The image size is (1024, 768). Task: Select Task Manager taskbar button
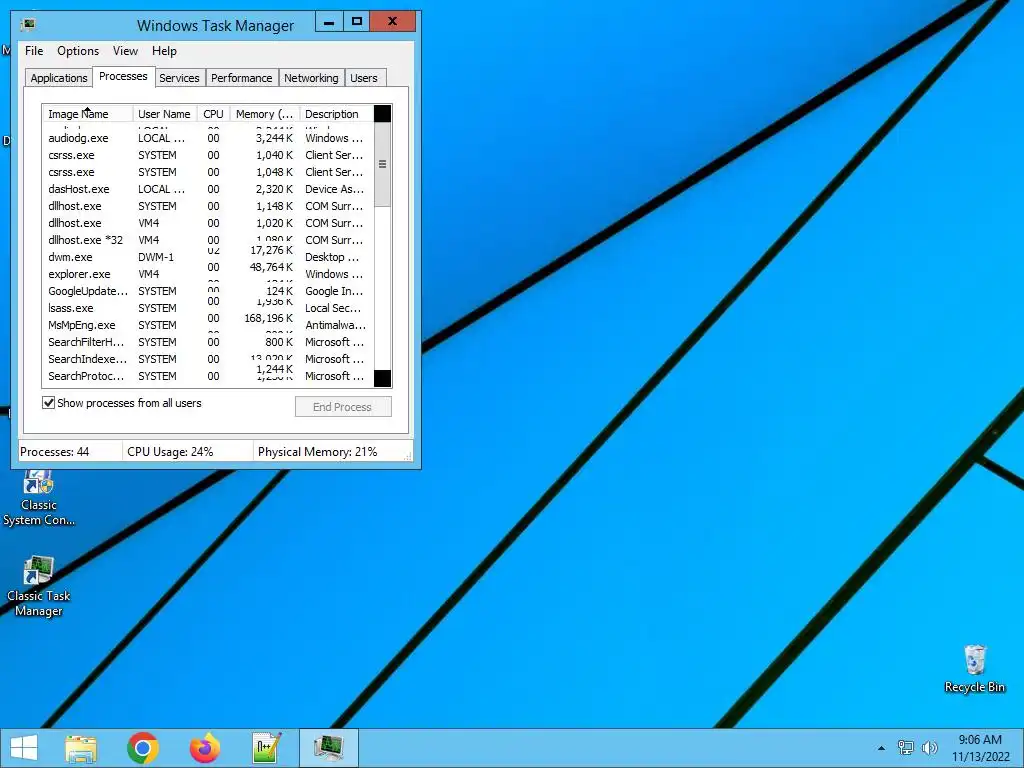click(x=329, y=748)
